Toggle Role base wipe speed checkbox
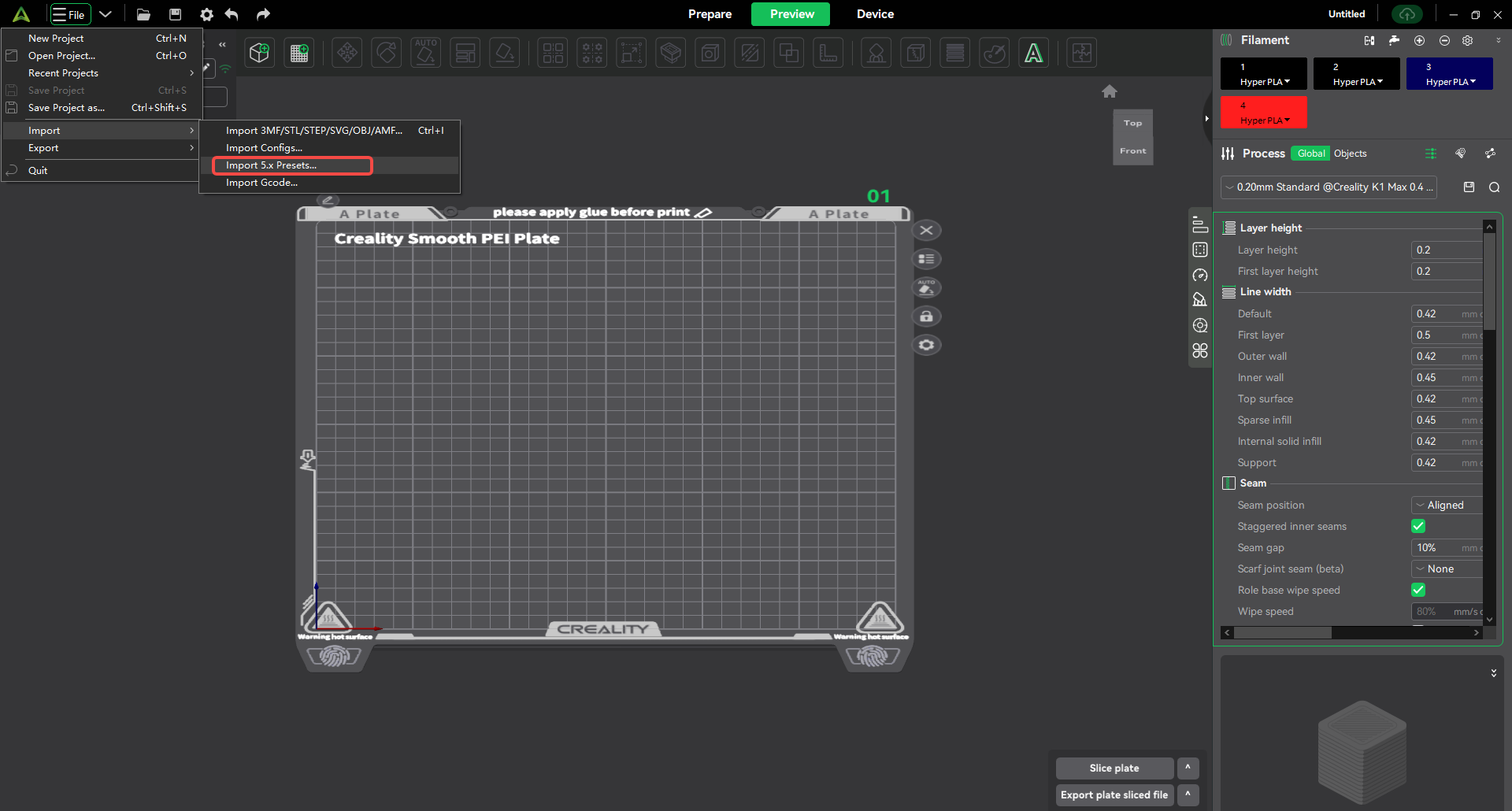The width and height of the screenshot is (1512, 811). point(1418,590)
